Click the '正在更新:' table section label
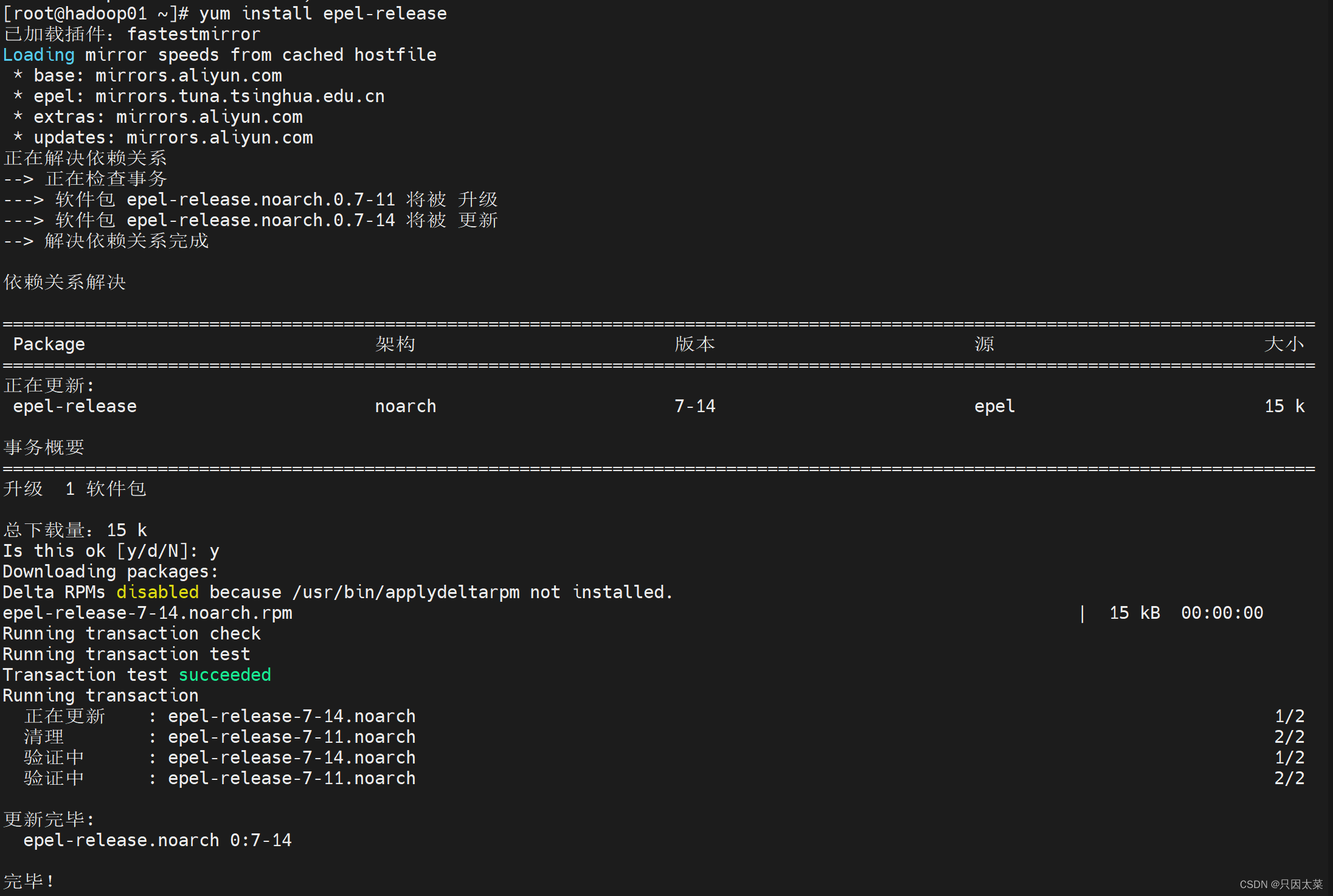Image resolution: width=1333 pixels, height=896 pixels. [x=49, y=385]
